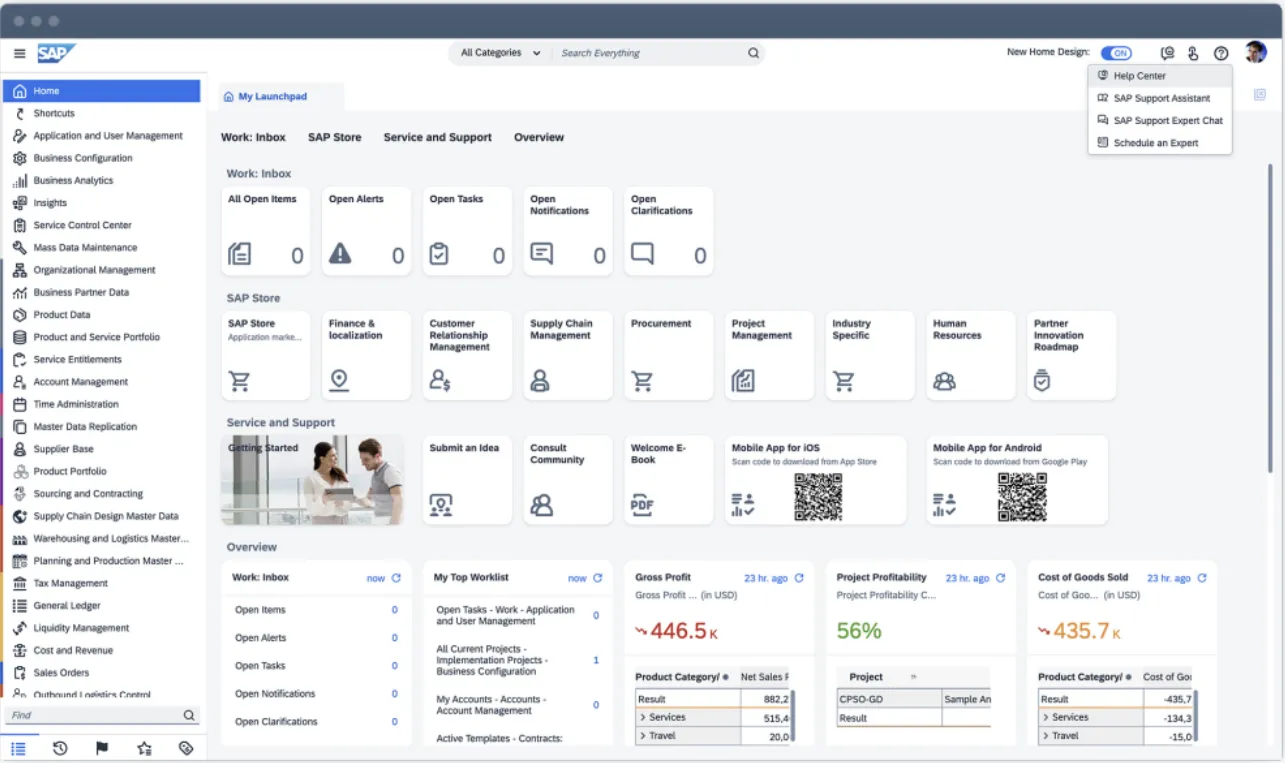Open the hamburger navigation menu icon
The image size is (1285, 763).
tap(19, 53)
